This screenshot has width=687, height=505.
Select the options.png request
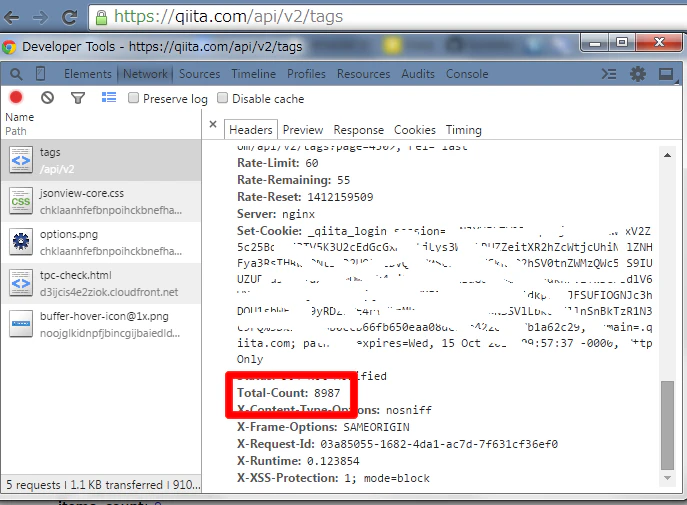point(101,242)
